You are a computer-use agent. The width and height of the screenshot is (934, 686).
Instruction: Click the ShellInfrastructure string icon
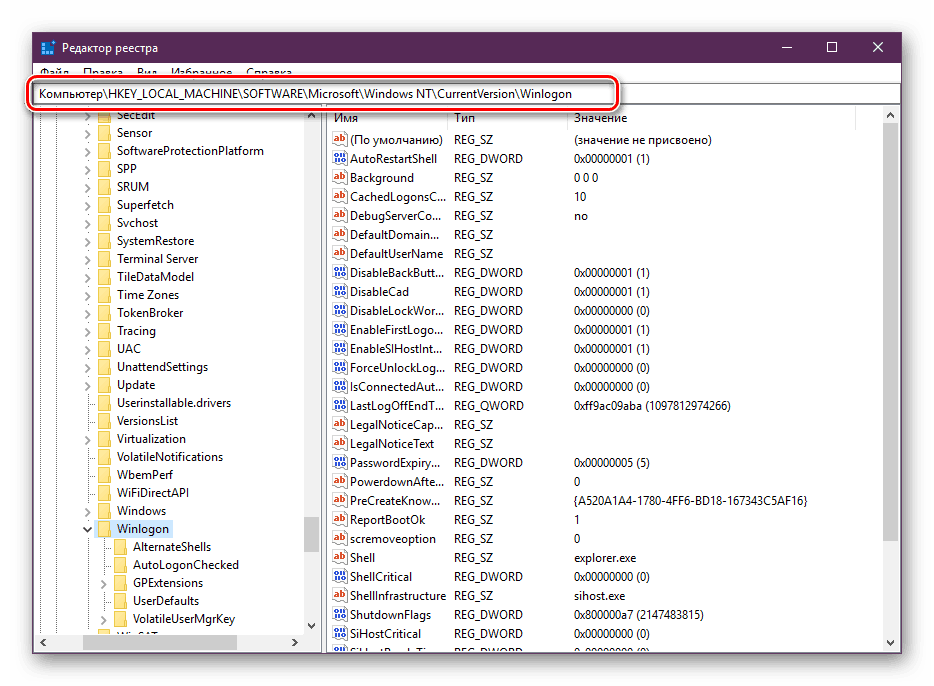click(340, 595)
